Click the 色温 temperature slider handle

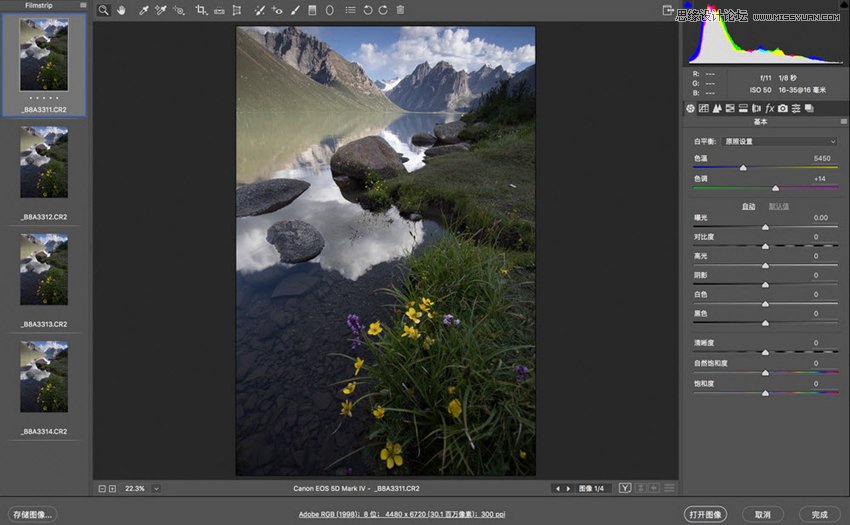pyautogui.click(x=743, y=168)
